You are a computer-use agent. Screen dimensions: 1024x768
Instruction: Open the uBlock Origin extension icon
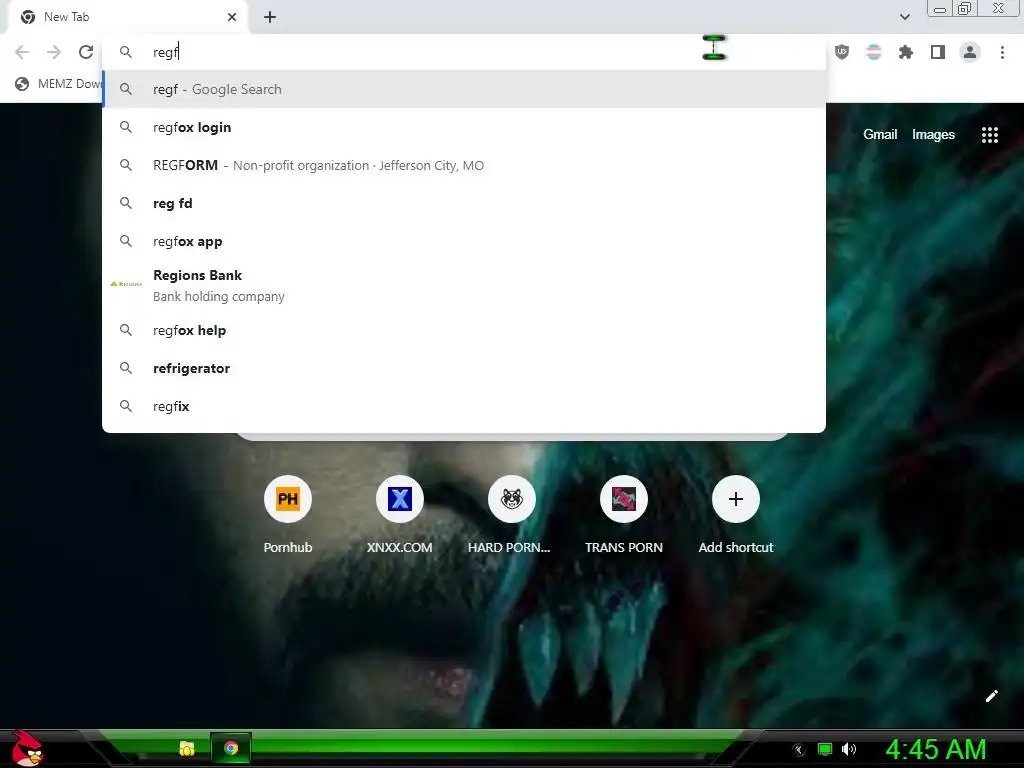pos(842,52)
